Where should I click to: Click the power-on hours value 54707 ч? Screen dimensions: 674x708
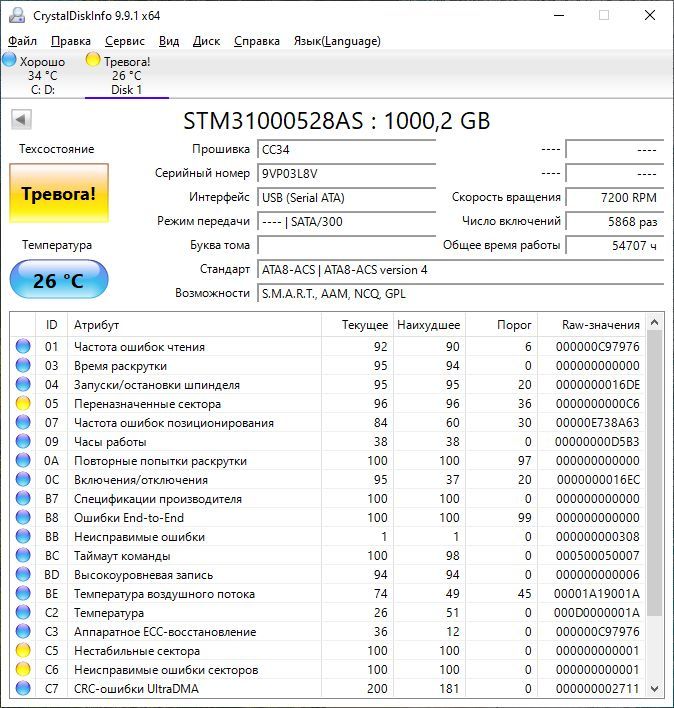[615, 245]
